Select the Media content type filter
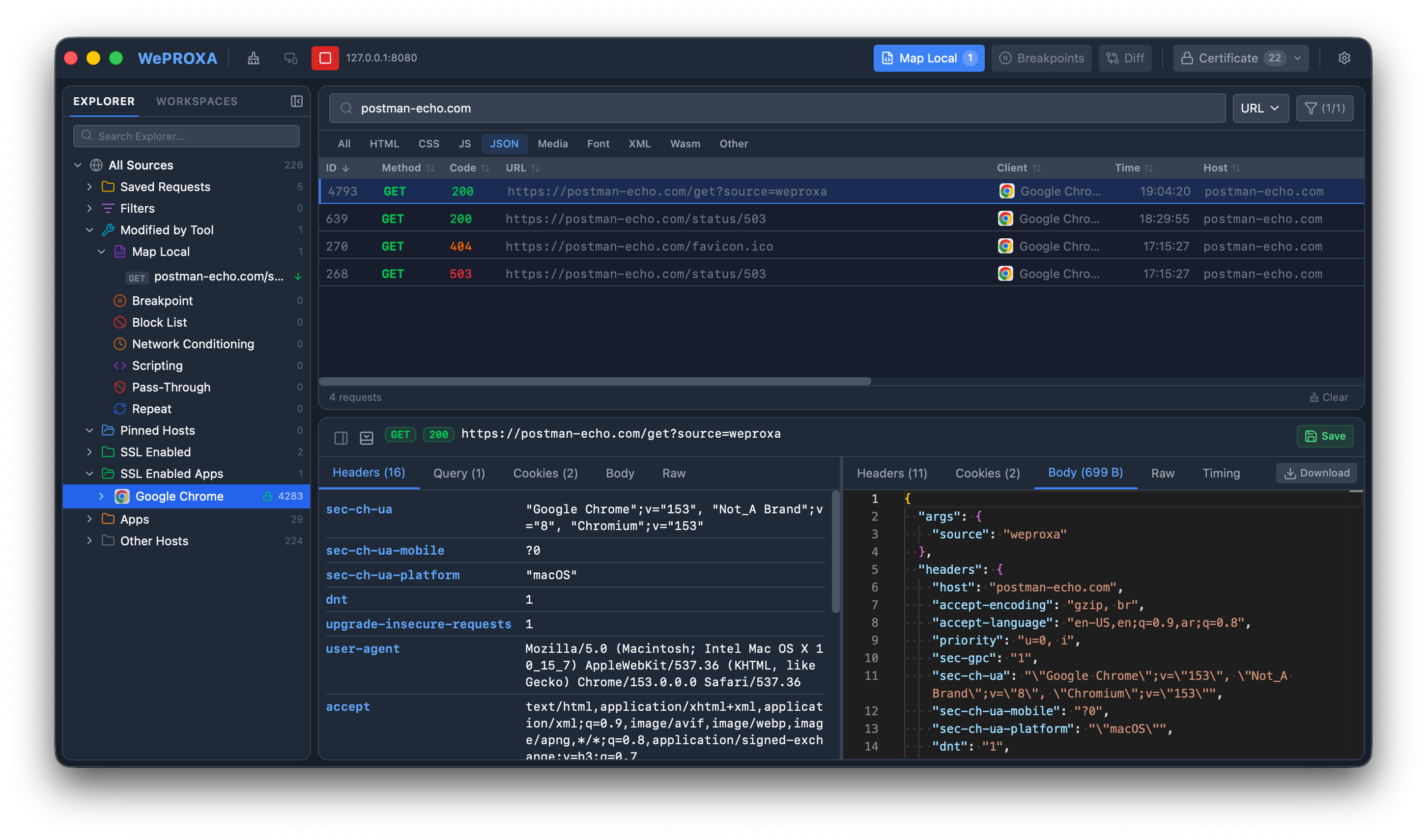Screen dimensions: 1427x840 click(x=552, y=144)
